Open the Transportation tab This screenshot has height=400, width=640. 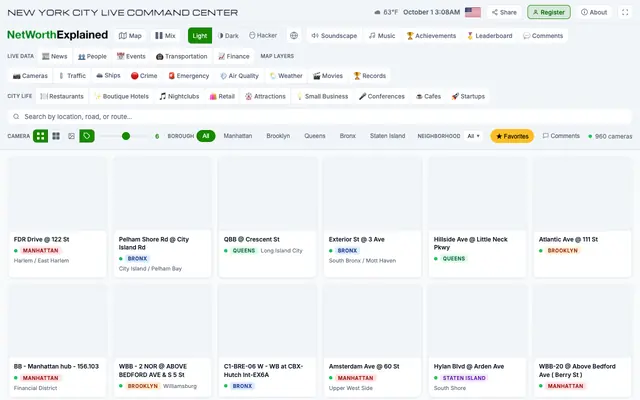point(182,56)
